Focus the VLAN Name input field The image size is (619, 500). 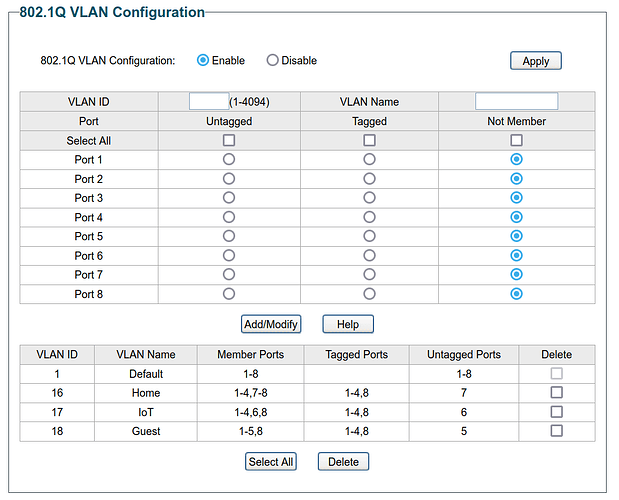pos(516,101)
